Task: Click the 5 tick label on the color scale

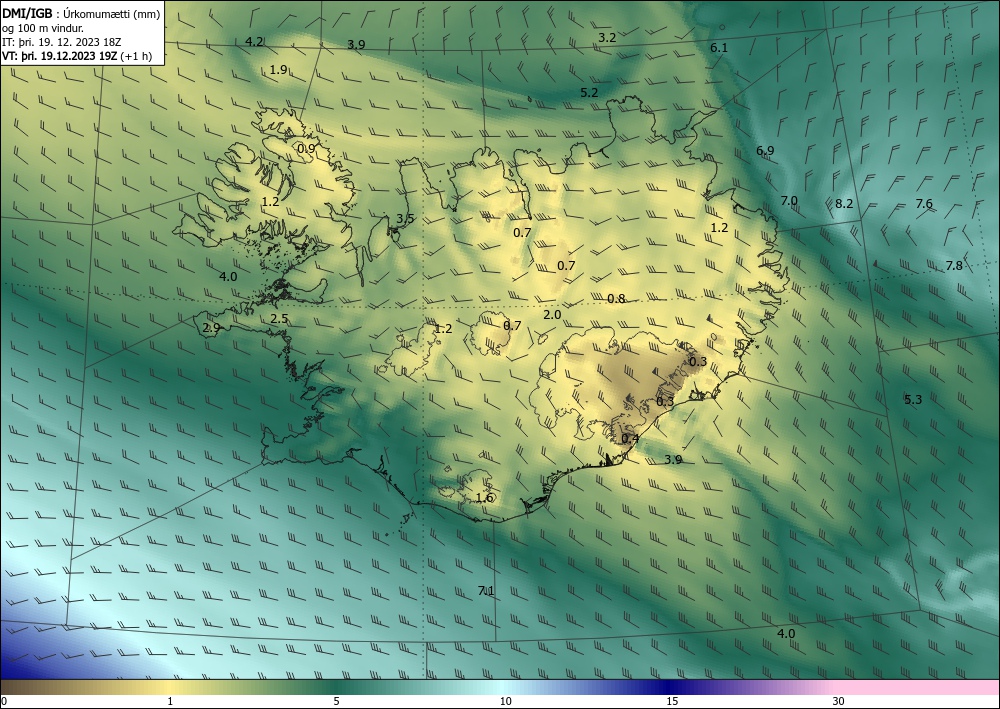Action: tap(336, 701)
